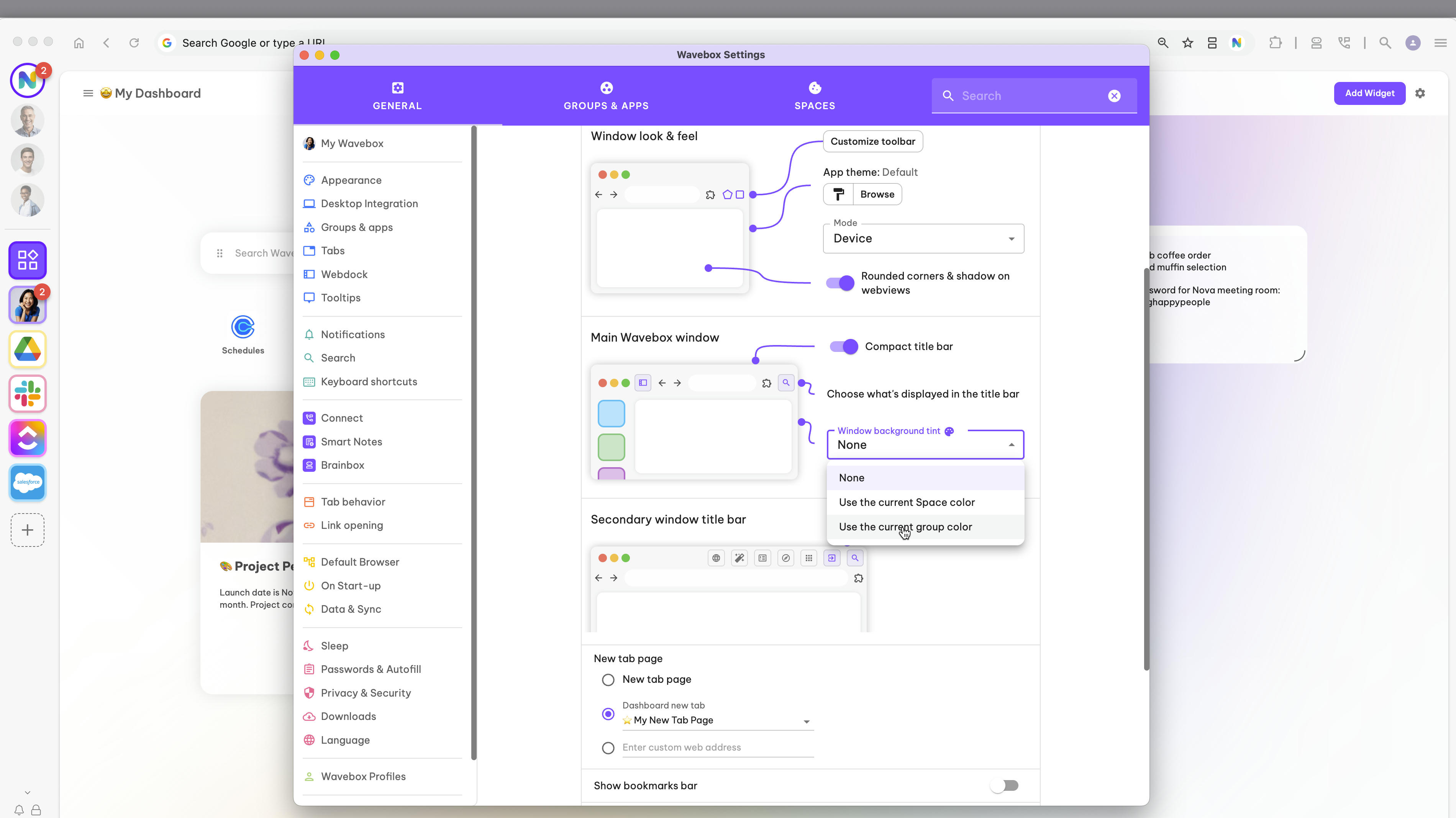The height and width of the screenshot is (818, 1456).
Task: Open the extensions puzzle icon in toolbar
Action: (x=1275, y=43)
